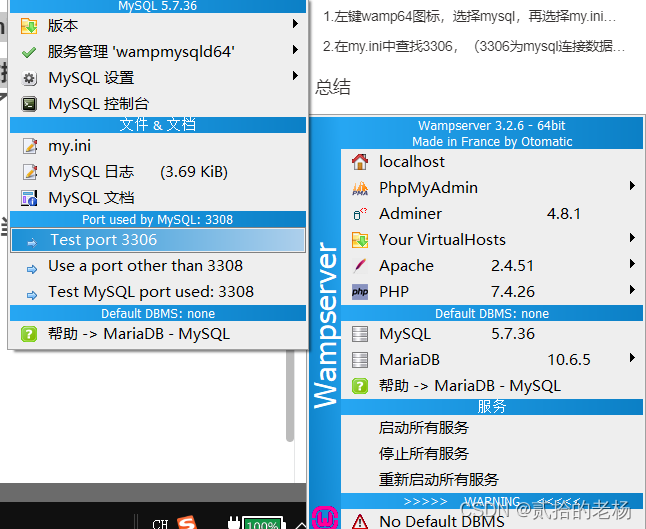Open 帮助 -> MariaDB - MySQL in MySQL submenu

coord(158,334)
